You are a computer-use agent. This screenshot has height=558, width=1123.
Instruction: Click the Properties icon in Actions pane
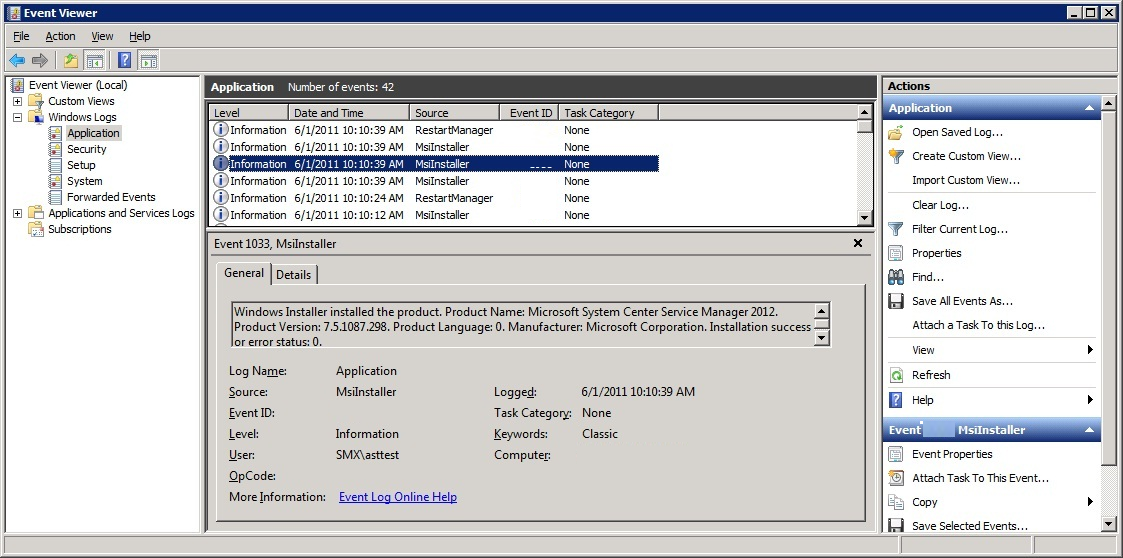(x=896, y=253)
